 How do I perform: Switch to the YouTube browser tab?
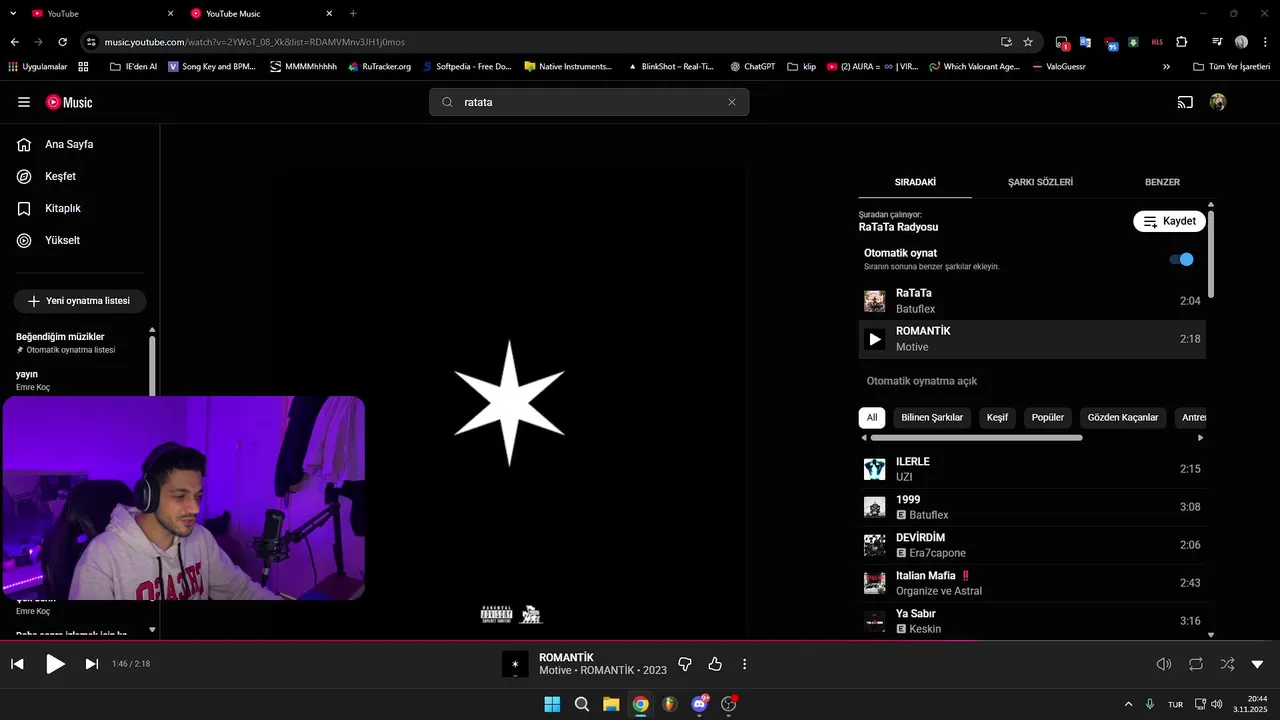tap(100, 13)
